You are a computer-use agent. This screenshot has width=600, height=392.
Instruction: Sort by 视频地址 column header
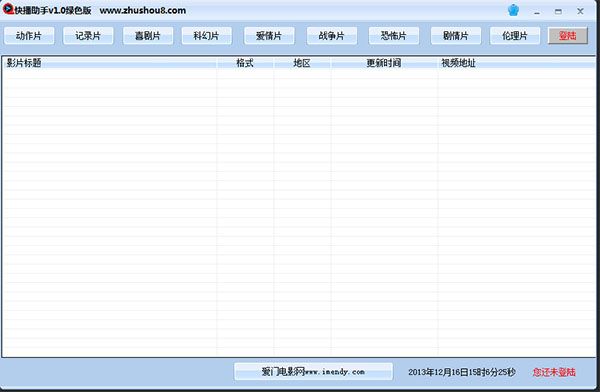coord(517,63)
